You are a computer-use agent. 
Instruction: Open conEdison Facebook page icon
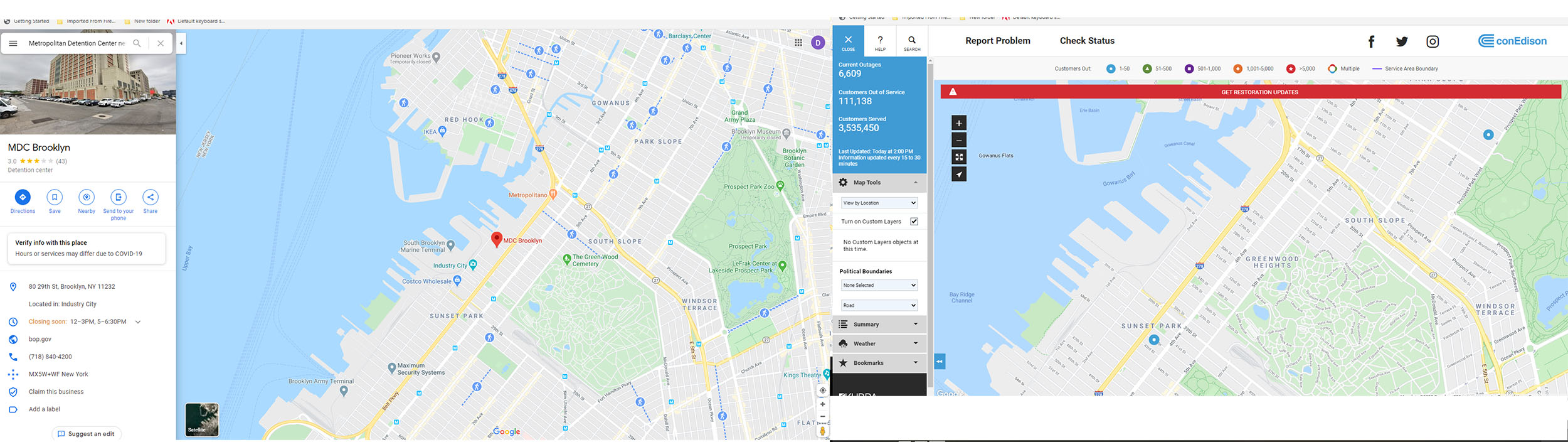[1371, 41]
